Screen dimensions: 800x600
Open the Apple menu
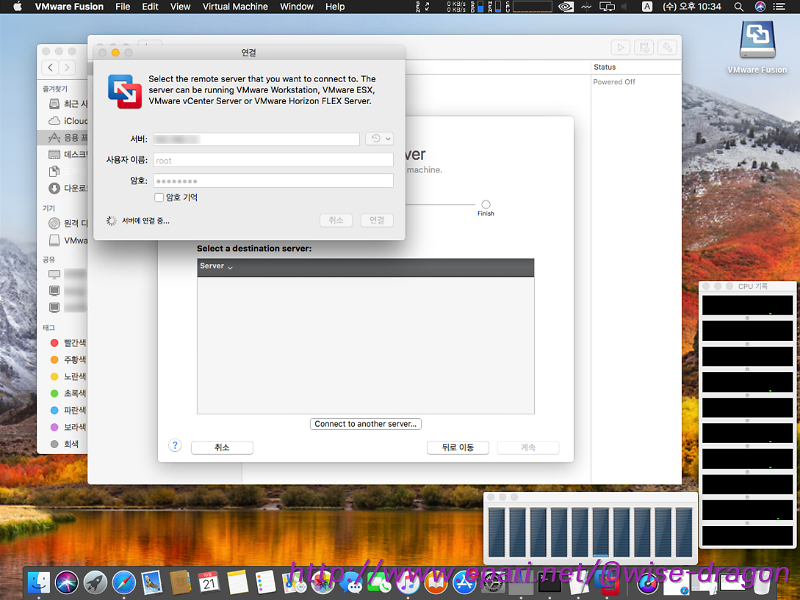click(17, 7)
